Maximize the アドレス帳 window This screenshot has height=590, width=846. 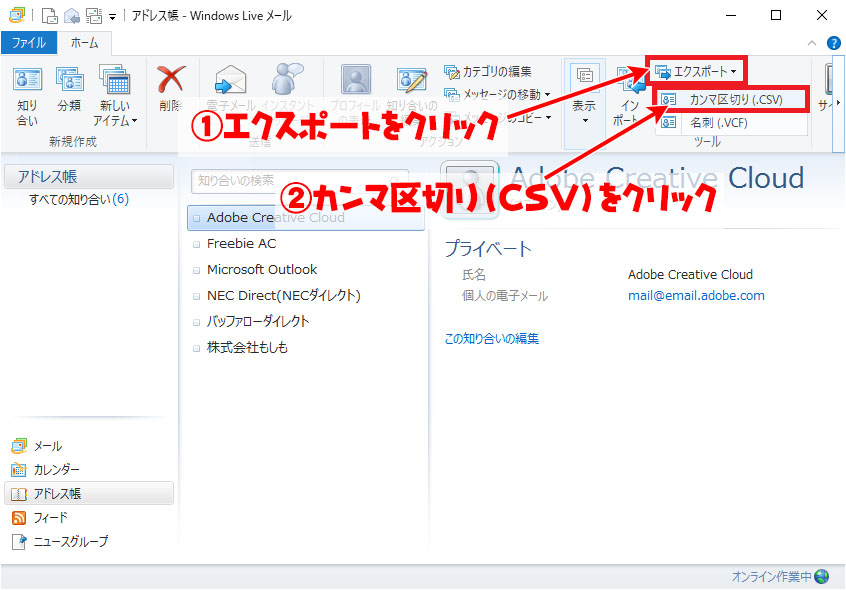point(776,15)
